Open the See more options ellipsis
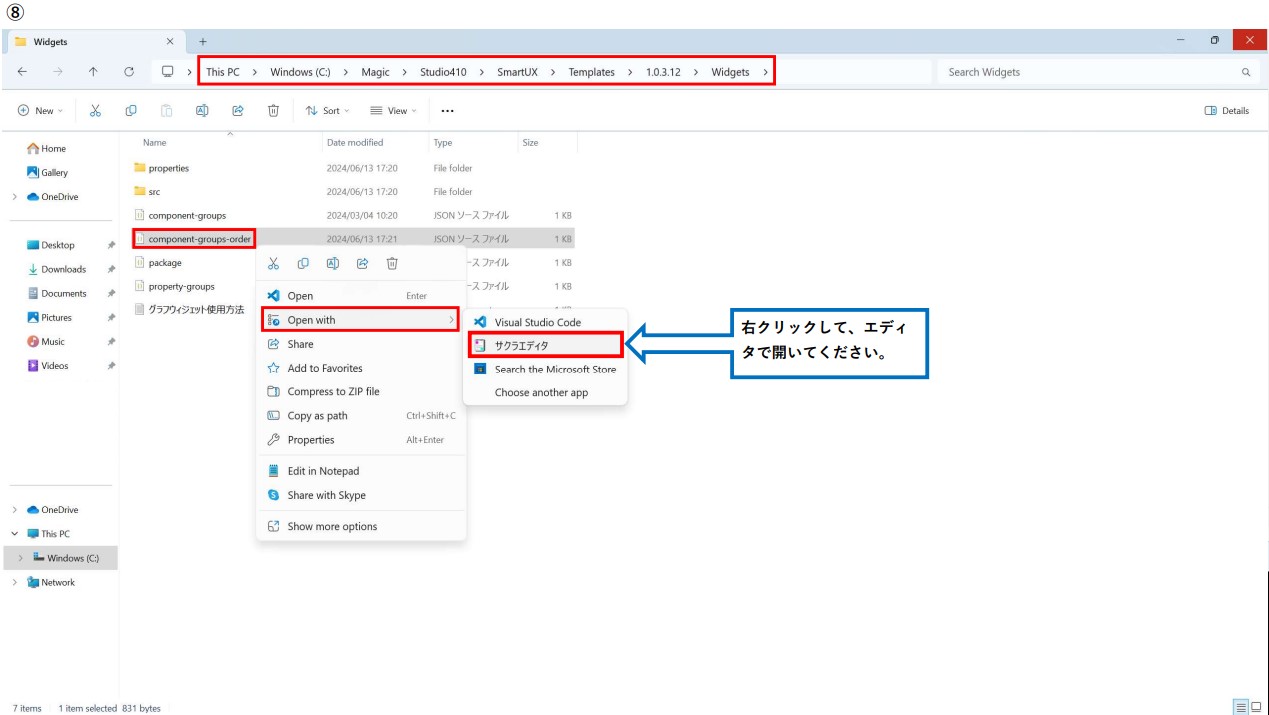The image size is (1269, 715). tap(447, 111)
